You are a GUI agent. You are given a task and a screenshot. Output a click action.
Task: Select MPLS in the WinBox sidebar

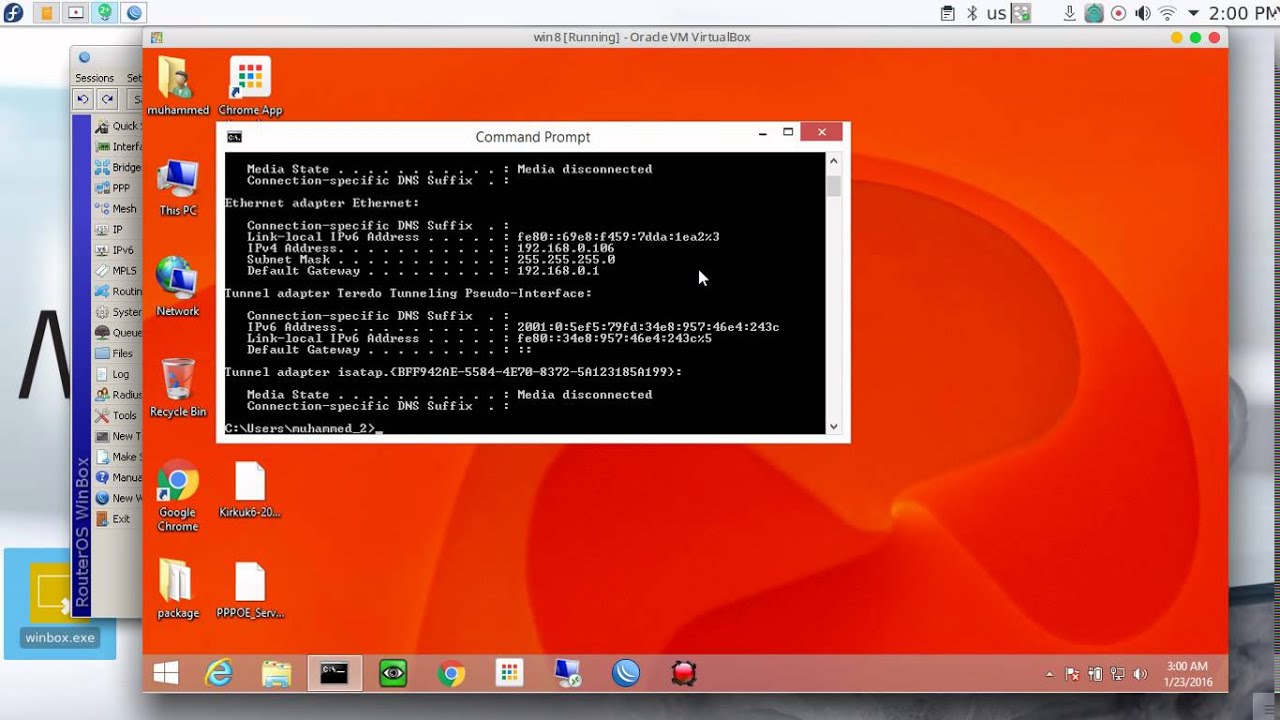(118, 271)
